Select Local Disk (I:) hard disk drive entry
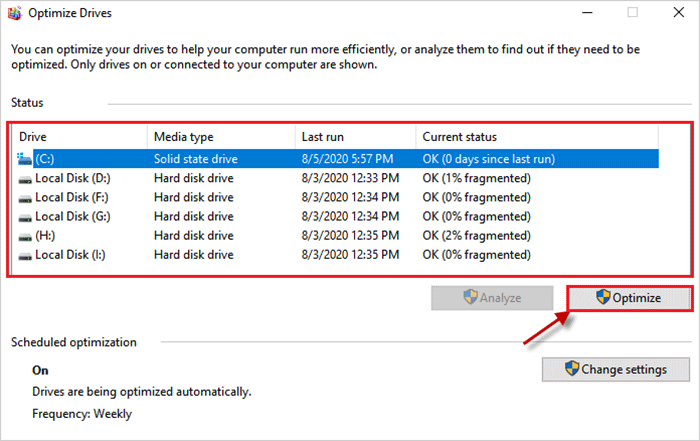The height and width of the screenshot is (441, 700). pyautogui.click(x=337, y=255)
